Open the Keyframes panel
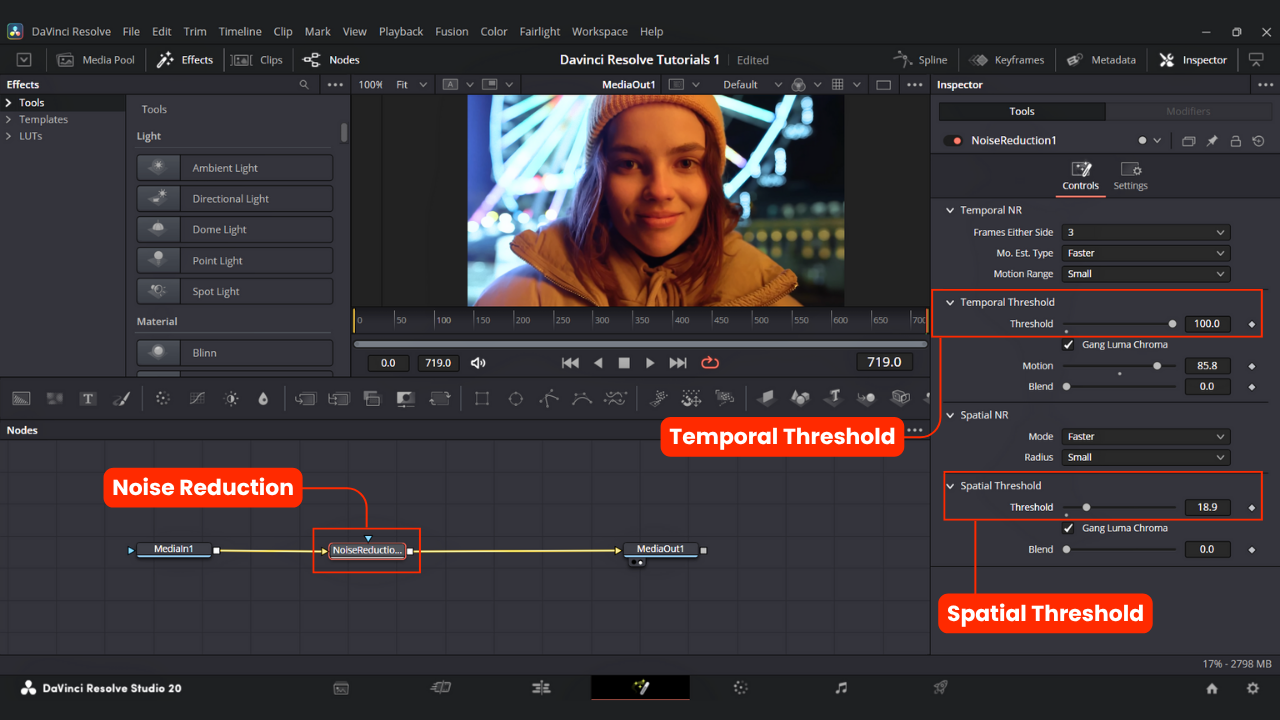 tap(1007, 60)
